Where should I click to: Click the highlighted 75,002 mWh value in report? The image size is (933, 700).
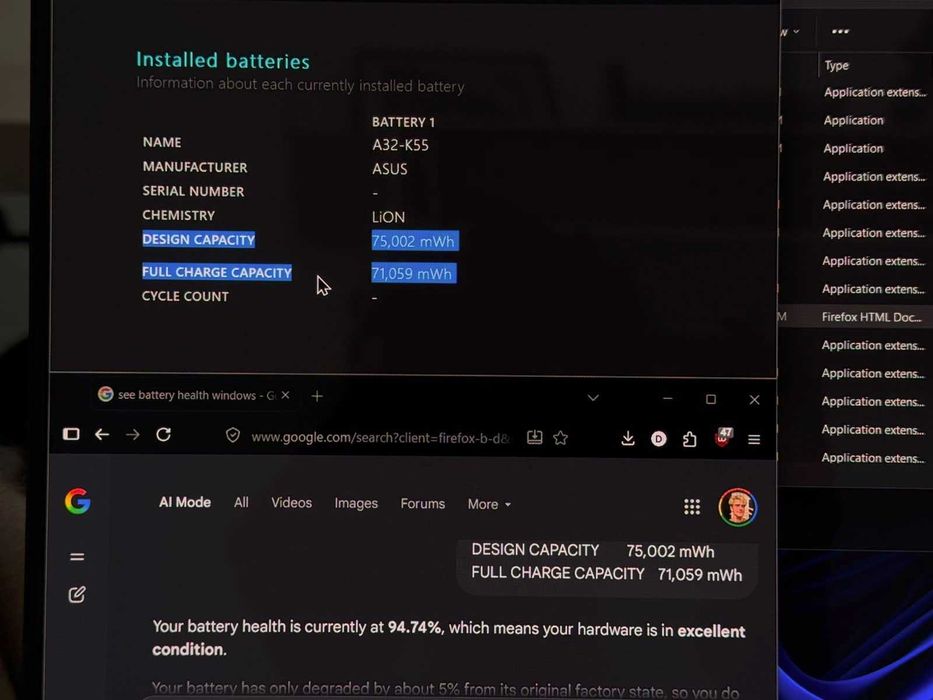pos(415,241)
